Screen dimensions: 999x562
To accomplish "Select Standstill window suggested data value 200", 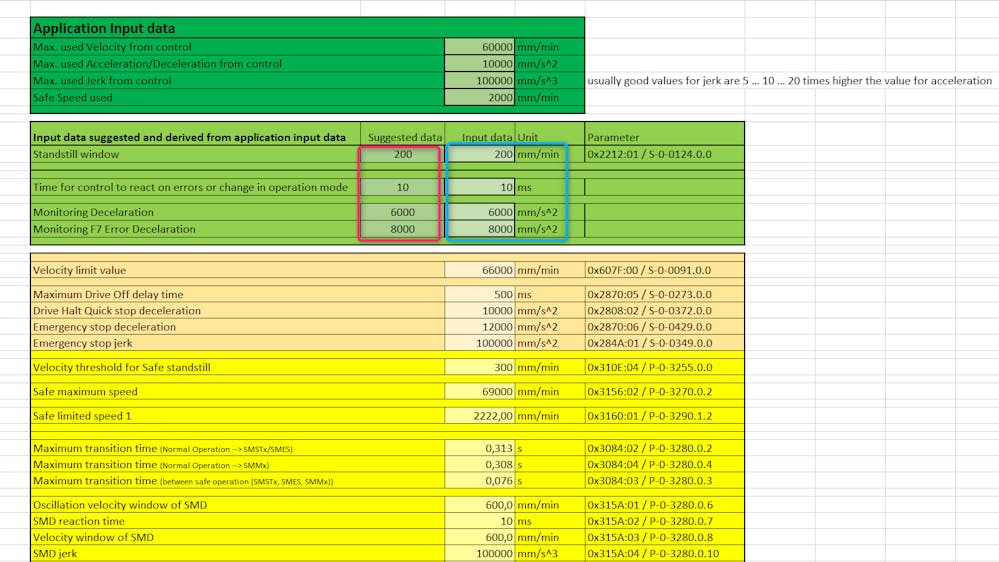I will [403, 154].
